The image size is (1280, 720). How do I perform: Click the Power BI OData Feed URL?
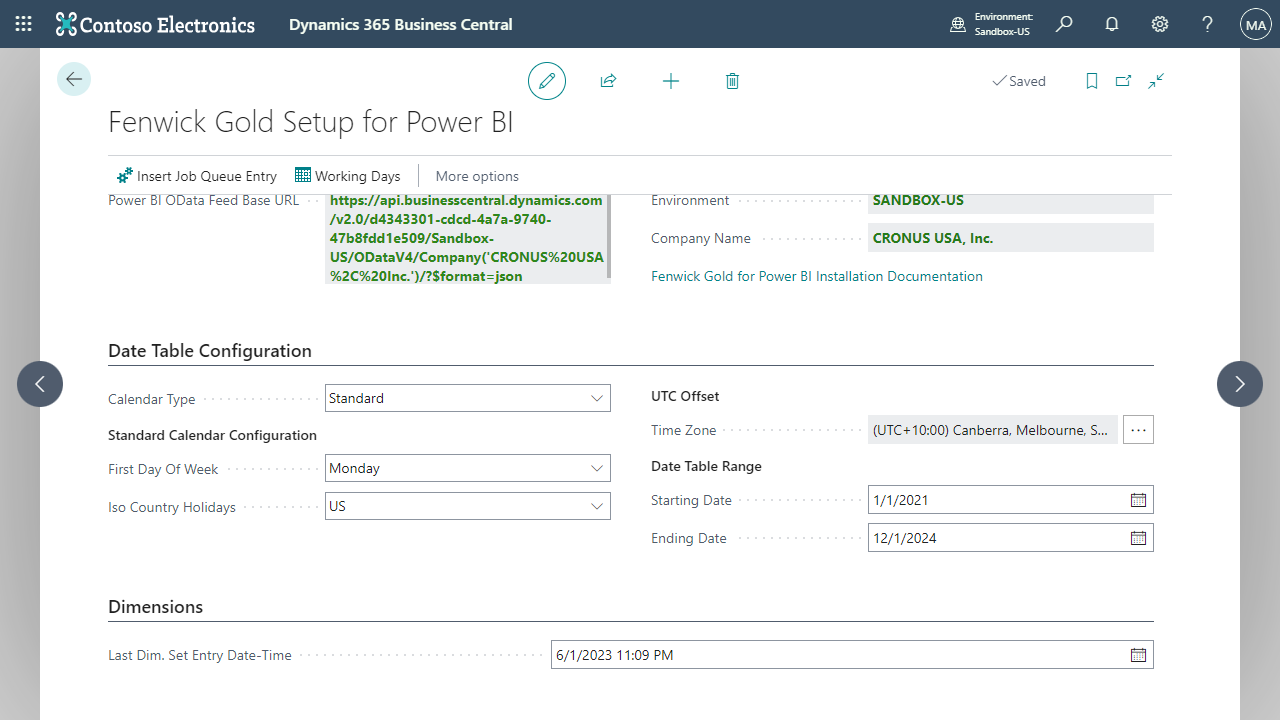(x=467, y=238)
